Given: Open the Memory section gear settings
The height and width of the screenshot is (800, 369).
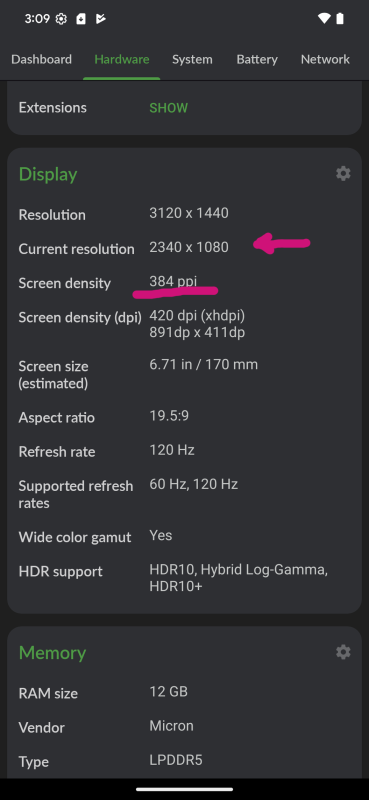Looking at the screenshot, I should (343, 652).
